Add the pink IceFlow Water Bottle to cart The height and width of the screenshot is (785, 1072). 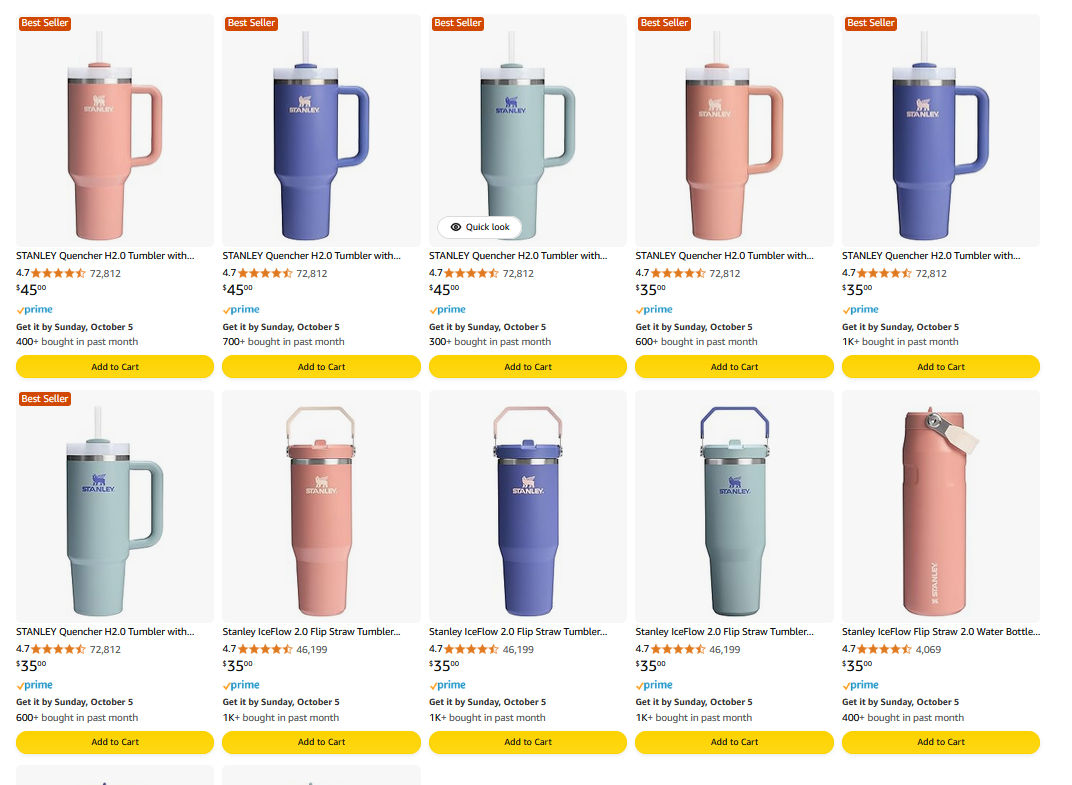[x=940, y=742]
